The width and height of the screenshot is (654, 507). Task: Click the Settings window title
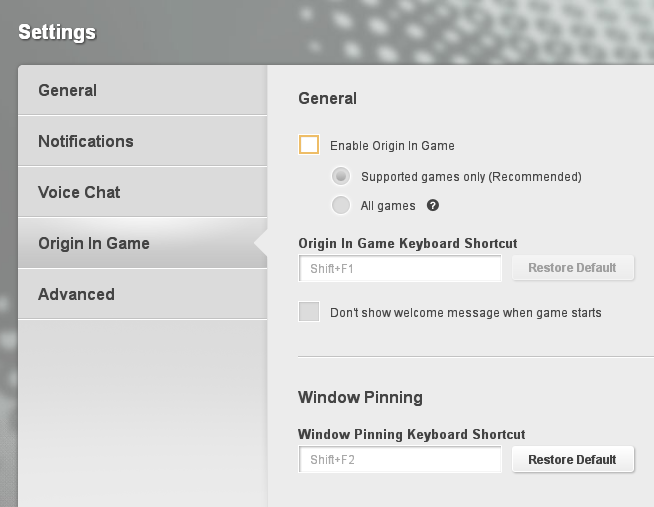click(57, 32)
